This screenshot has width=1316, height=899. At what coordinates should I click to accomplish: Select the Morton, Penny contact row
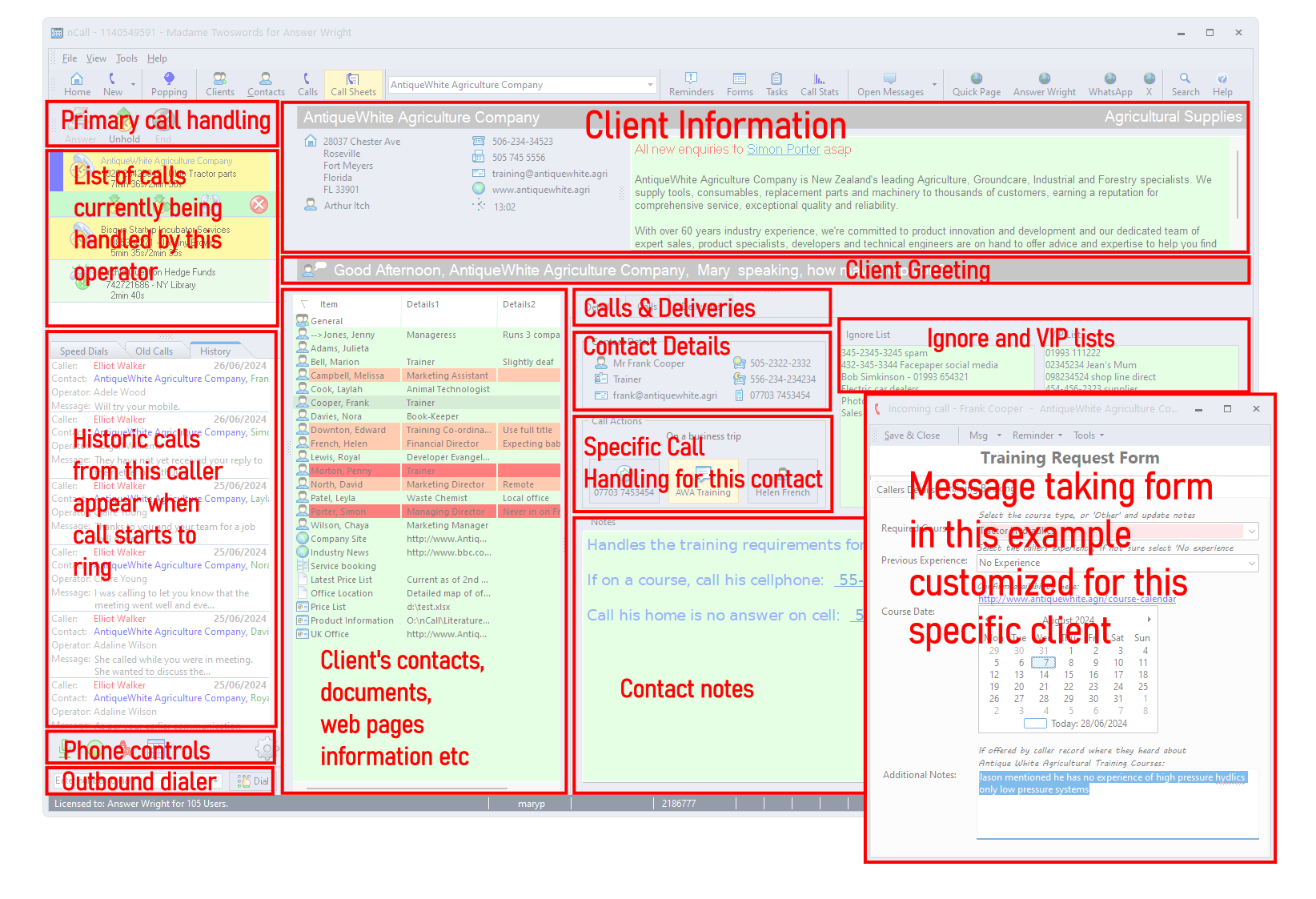click(x=427, y=471)
